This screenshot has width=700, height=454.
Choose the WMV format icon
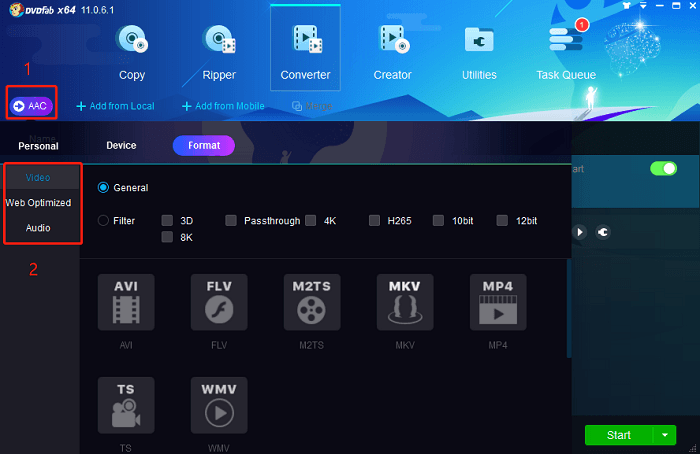219,405
